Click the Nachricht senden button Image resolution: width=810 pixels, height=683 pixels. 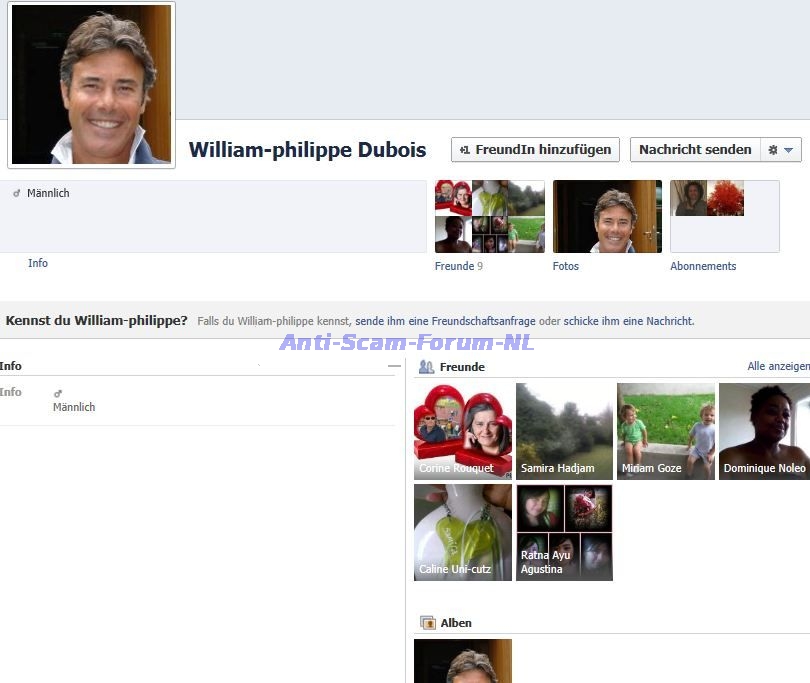695,150
